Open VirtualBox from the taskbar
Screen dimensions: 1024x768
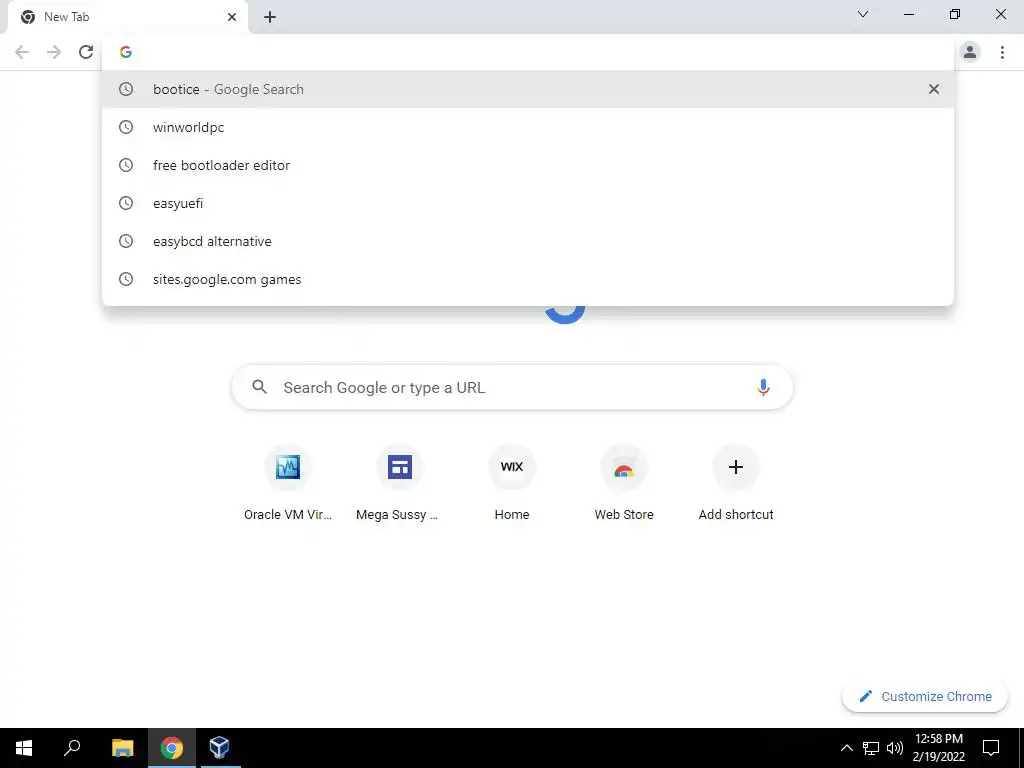point(219,748)
